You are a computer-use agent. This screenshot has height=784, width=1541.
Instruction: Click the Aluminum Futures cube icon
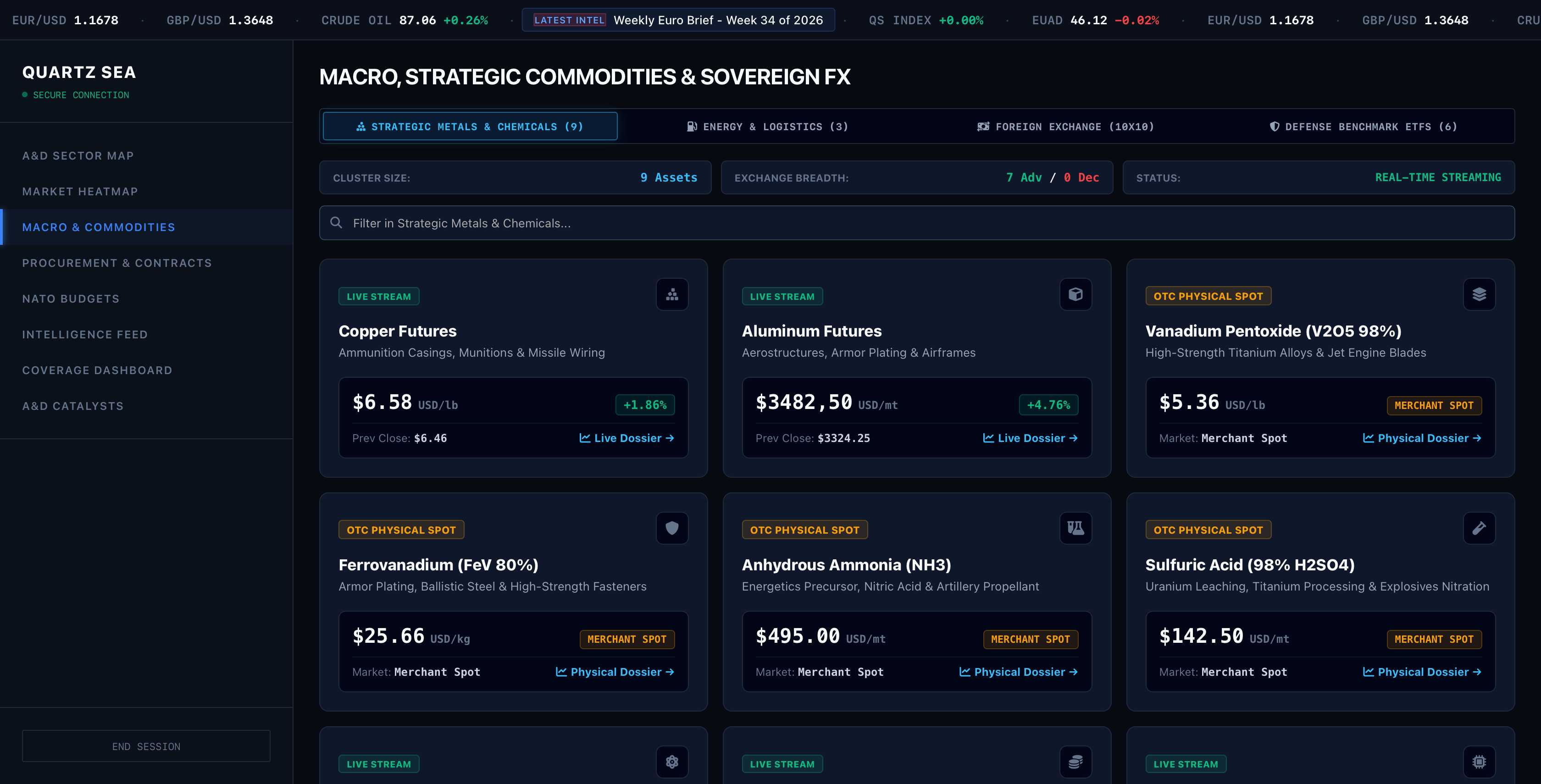(x=1075, y=294)
